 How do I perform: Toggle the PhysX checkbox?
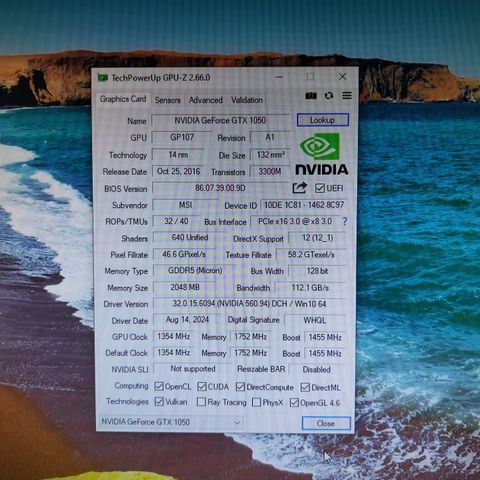(x=256, y=402)
